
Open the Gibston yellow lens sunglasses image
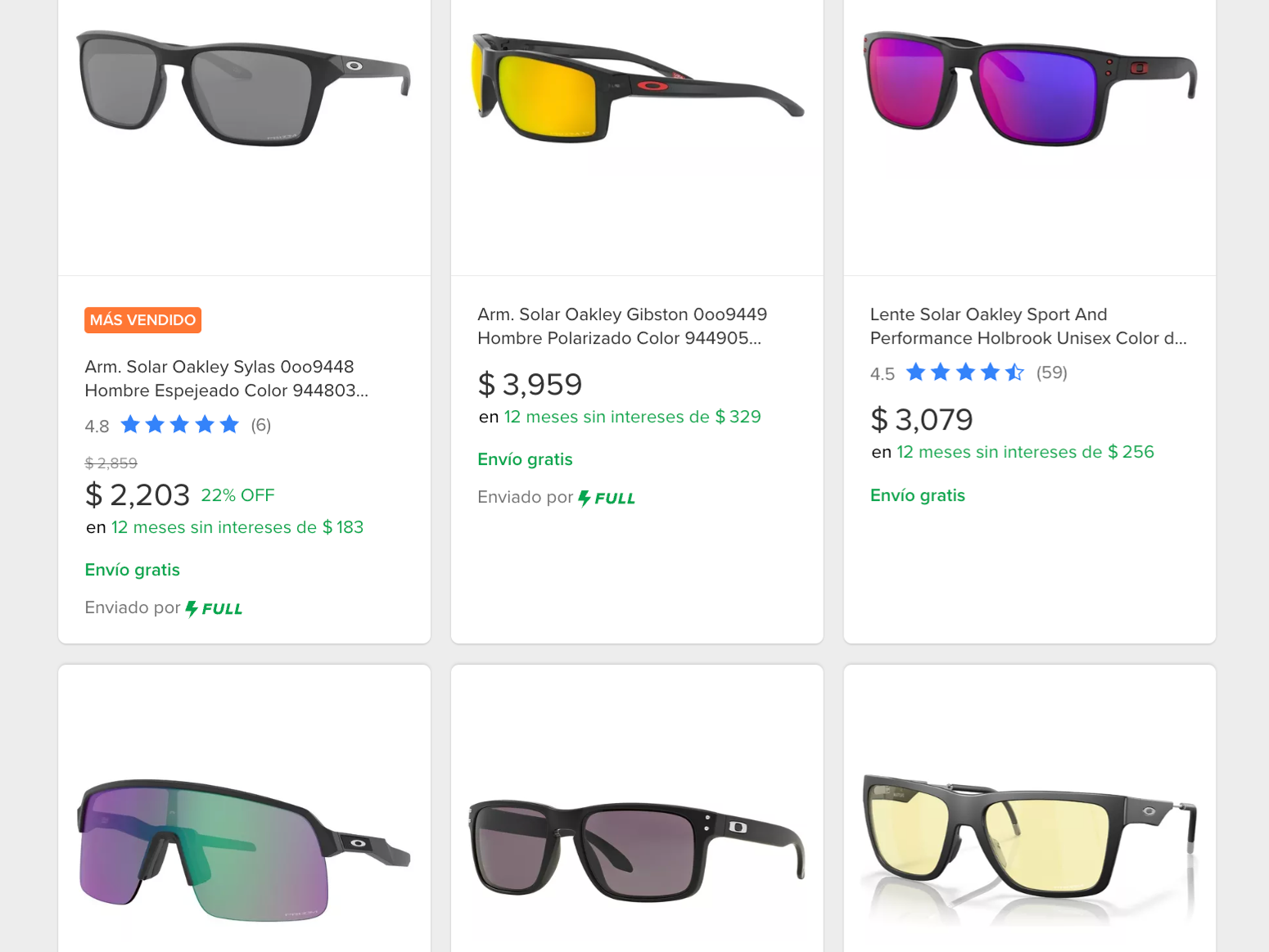(x=639, y=88)
